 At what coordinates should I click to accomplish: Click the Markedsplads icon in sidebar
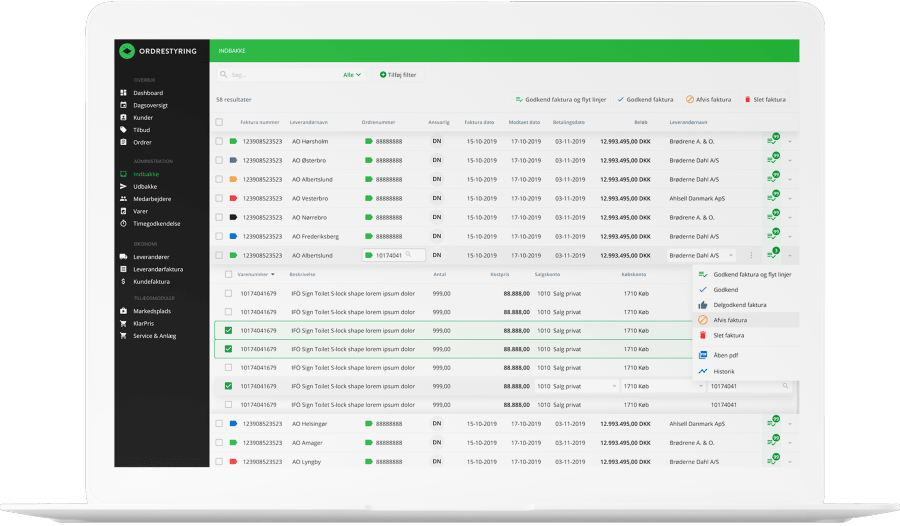pyautogui.click(x=123, y=311)
